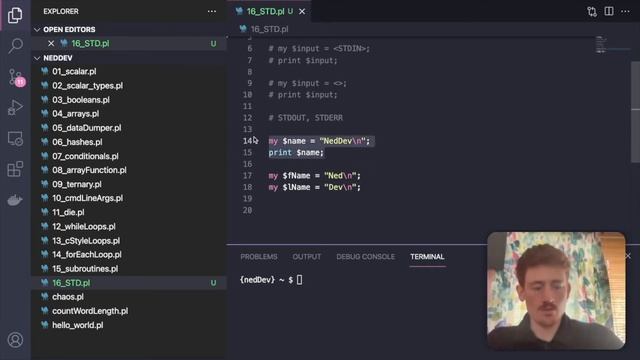
Task: Click 16_STD.pl in the breadcrumb
Action: coord(269,29)
